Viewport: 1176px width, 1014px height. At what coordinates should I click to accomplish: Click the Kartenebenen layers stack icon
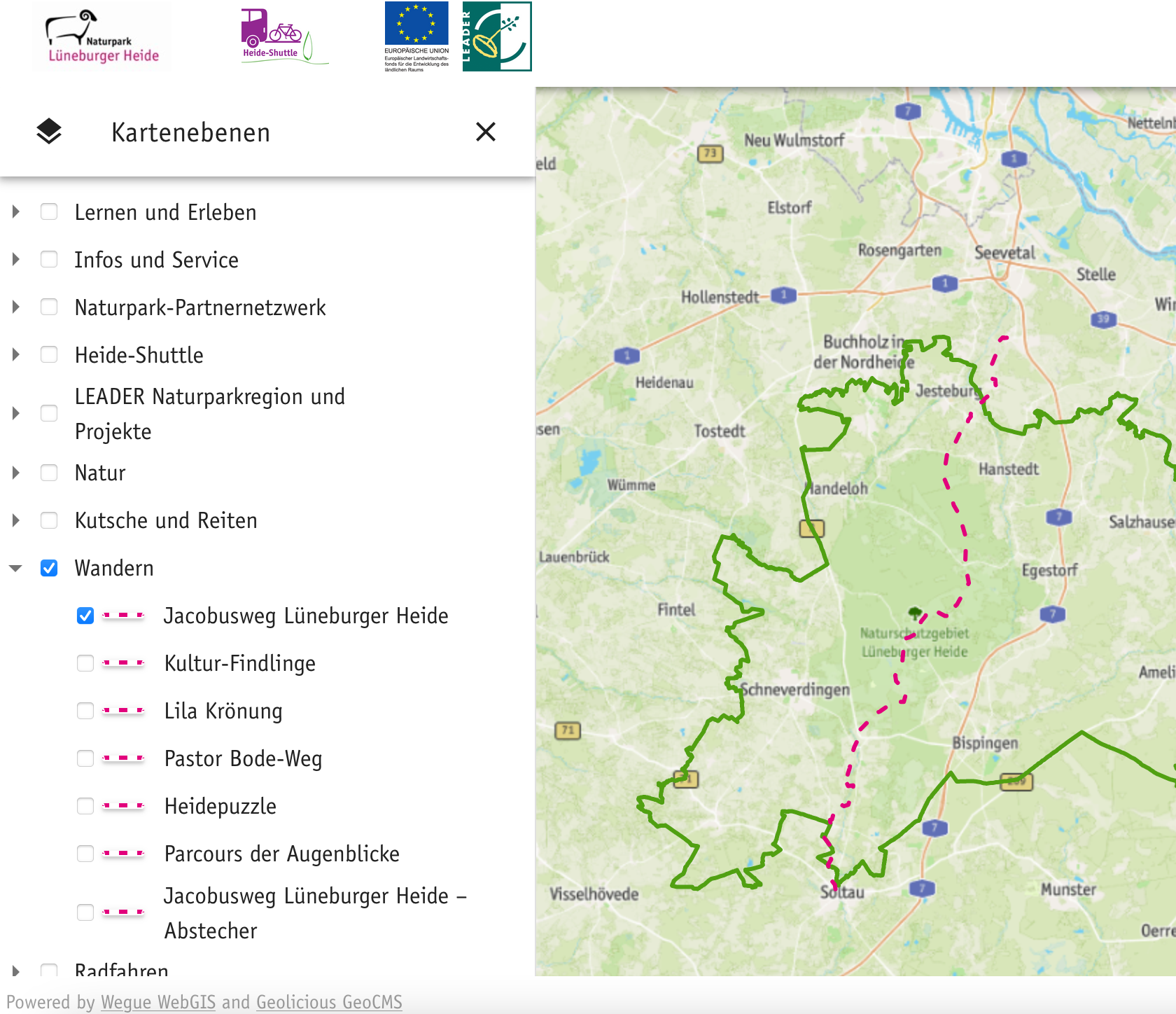pos(49,132)
